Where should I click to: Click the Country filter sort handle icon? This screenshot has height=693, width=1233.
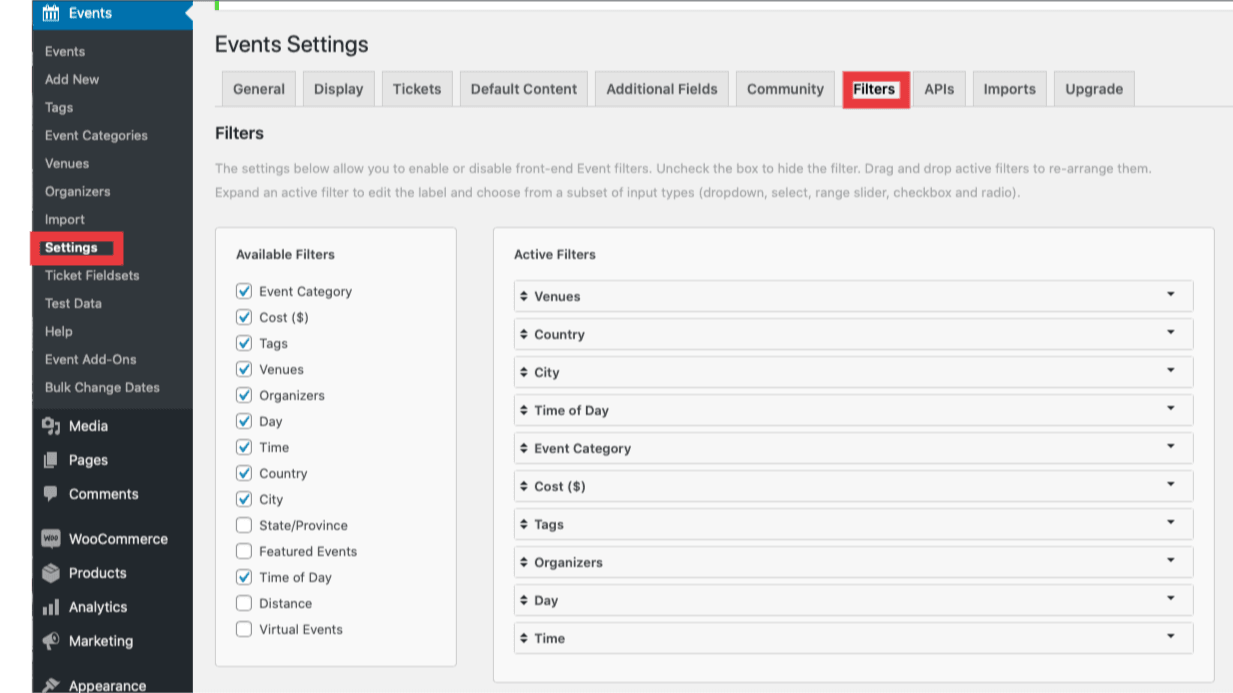click(524, 334)
